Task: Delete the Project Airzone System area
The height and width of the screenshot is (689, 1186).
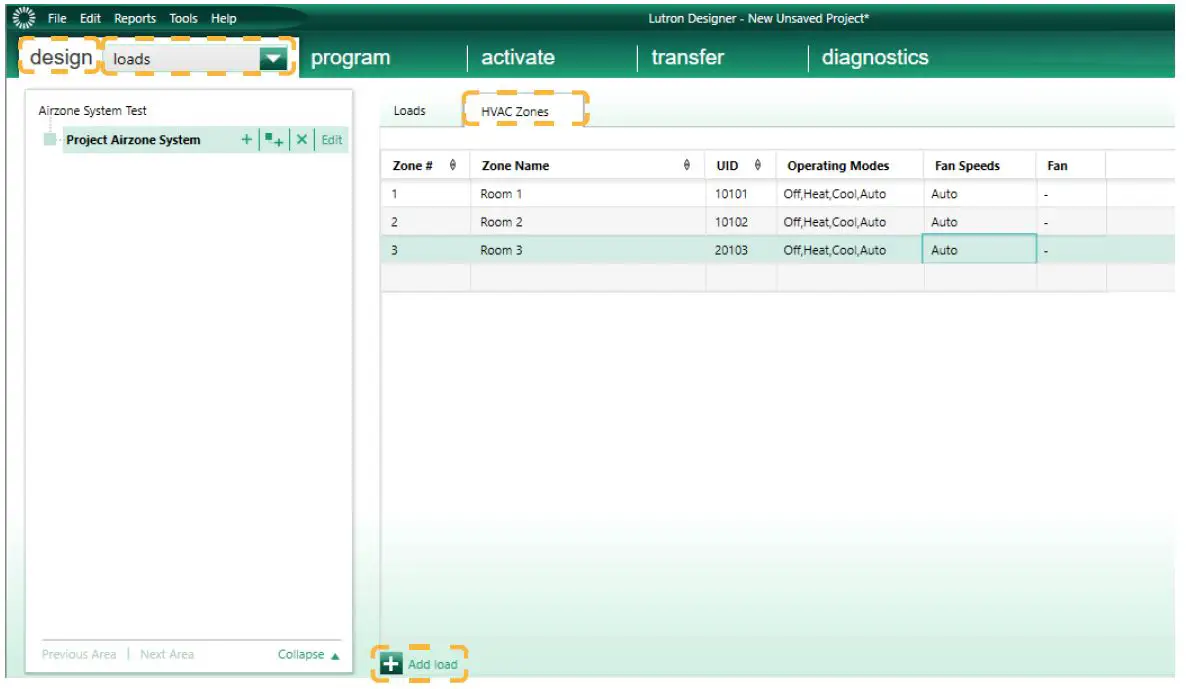Action: point(302,139)
